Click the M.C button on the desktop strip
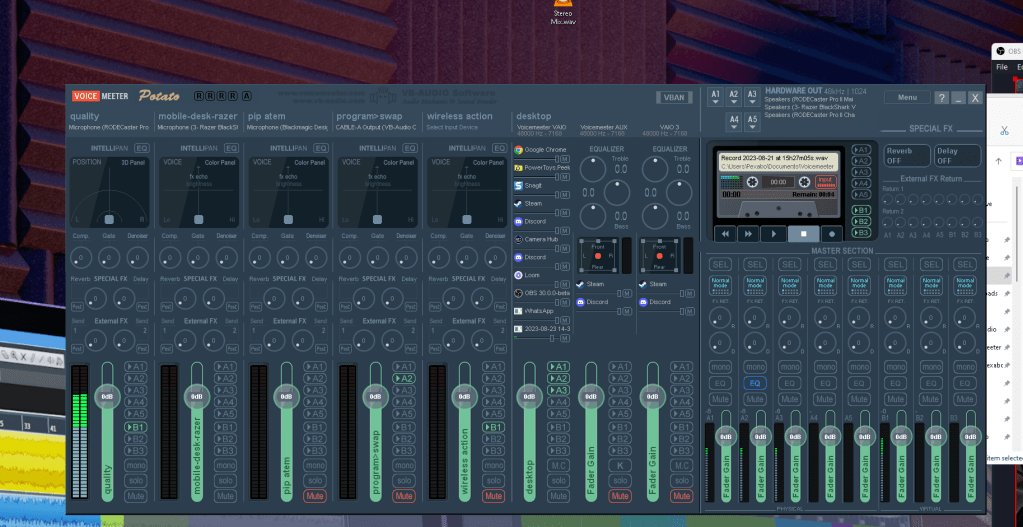The height and width of the screenshot is (527, 1023). 558,466
